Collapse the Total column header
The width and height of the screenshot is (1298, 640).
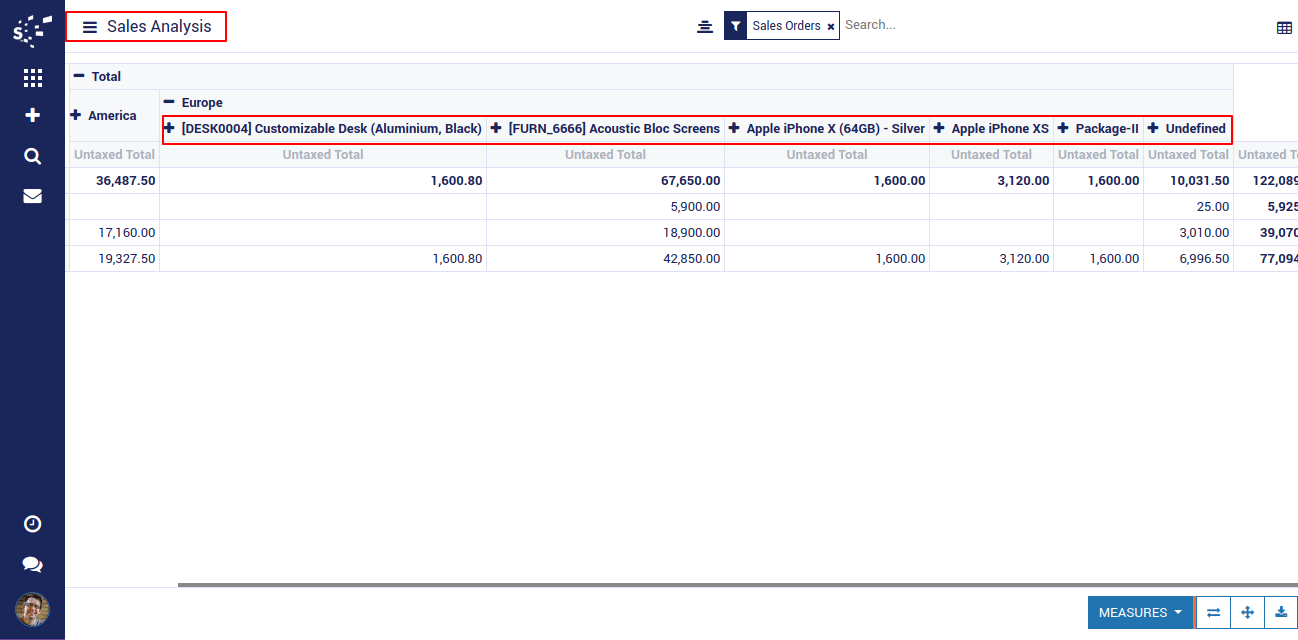tap(79, 76)
